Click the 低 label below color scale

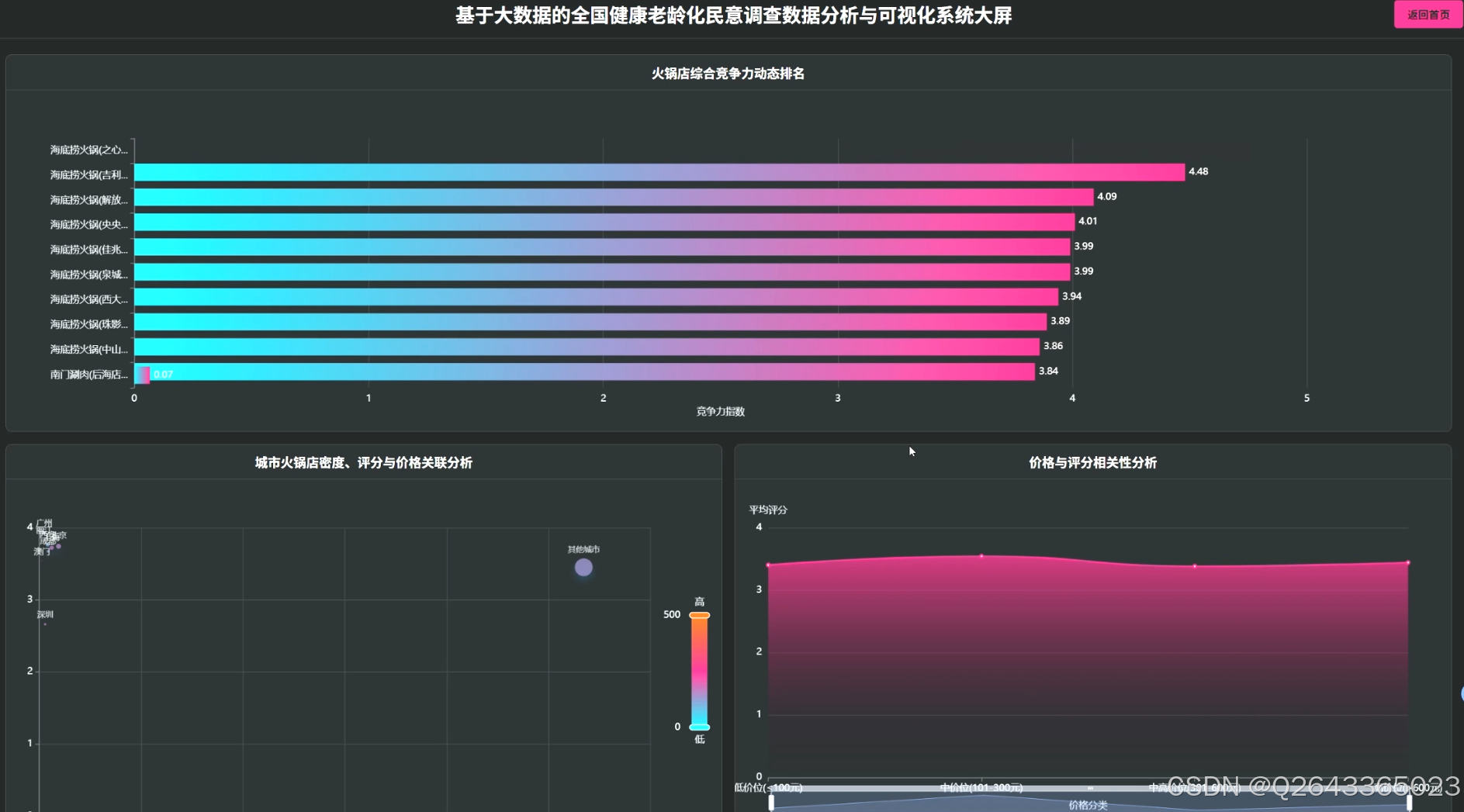pyautogui.click(x=700, y=739)
